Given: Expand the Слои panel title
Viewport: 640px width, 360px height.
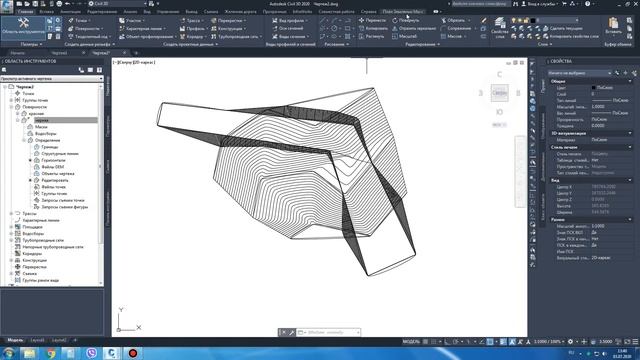Looking at the screenshot, I should coord(545,44).
